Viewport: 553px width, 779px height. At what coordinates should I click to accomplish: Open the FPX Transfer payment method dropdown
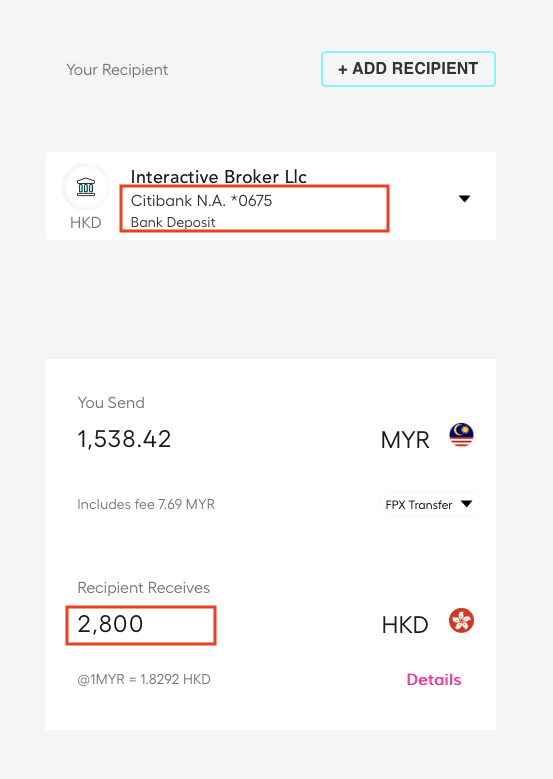[430, 504]
